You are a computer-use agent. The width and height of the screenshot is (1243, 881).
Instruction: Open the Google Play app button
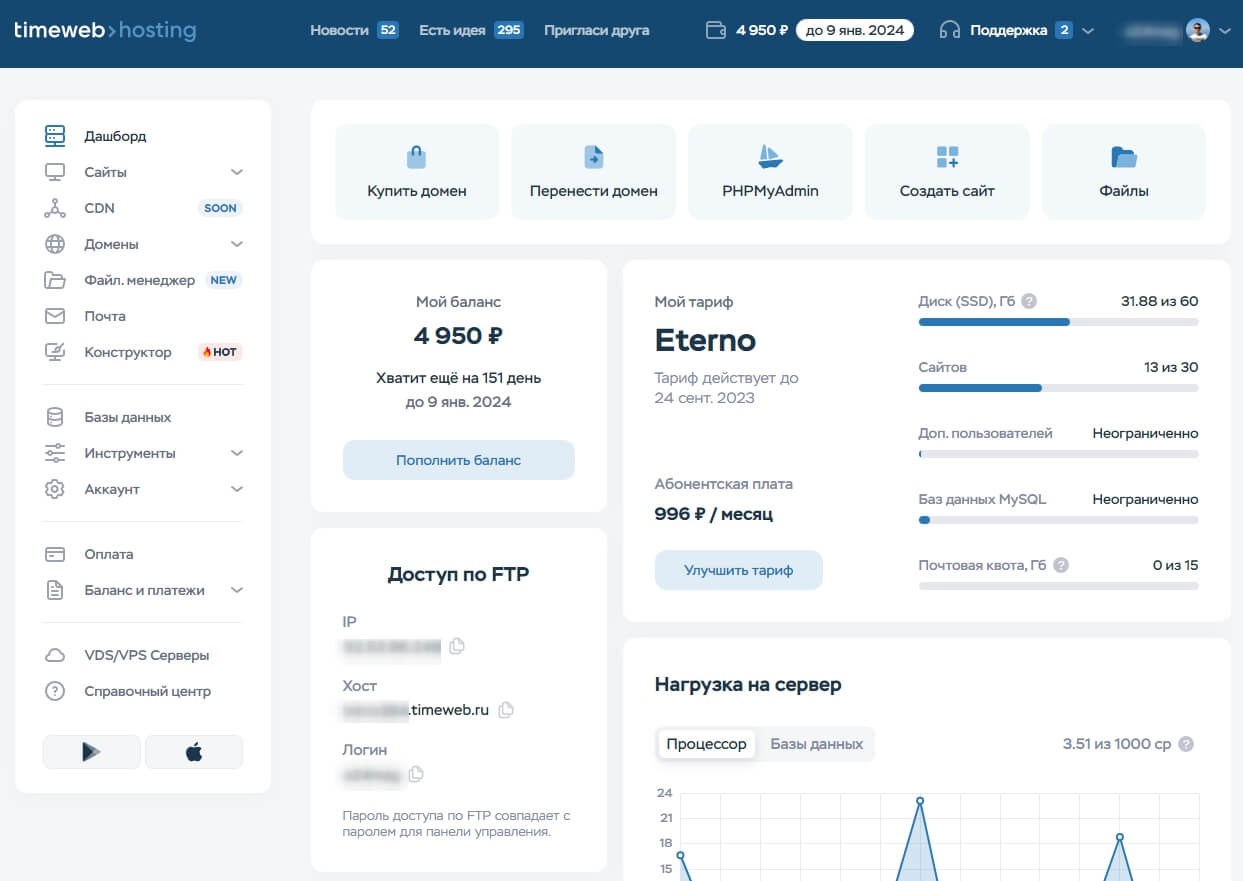(x=91, y=752)
